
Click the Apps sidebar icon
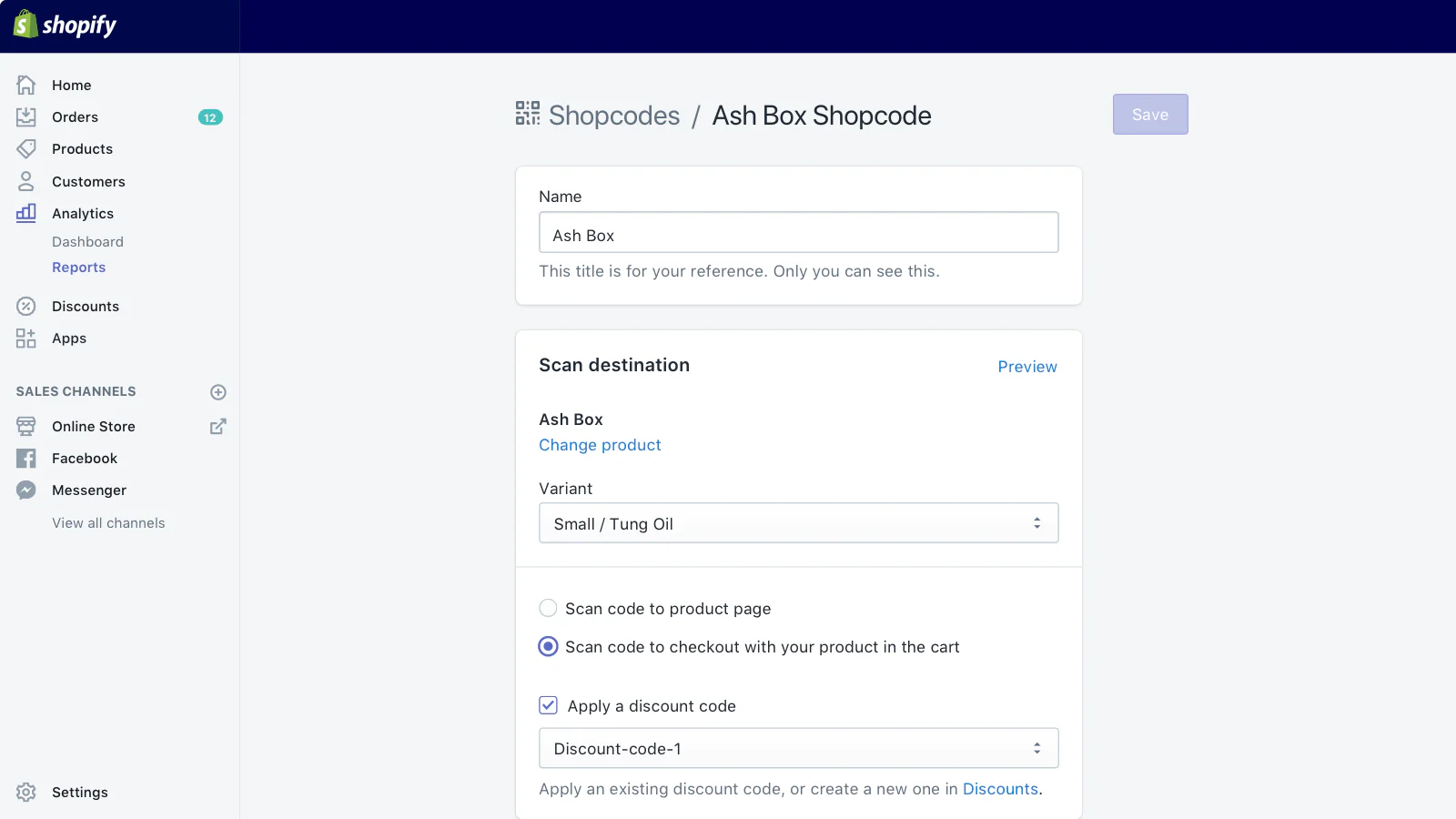pos(25,338)
